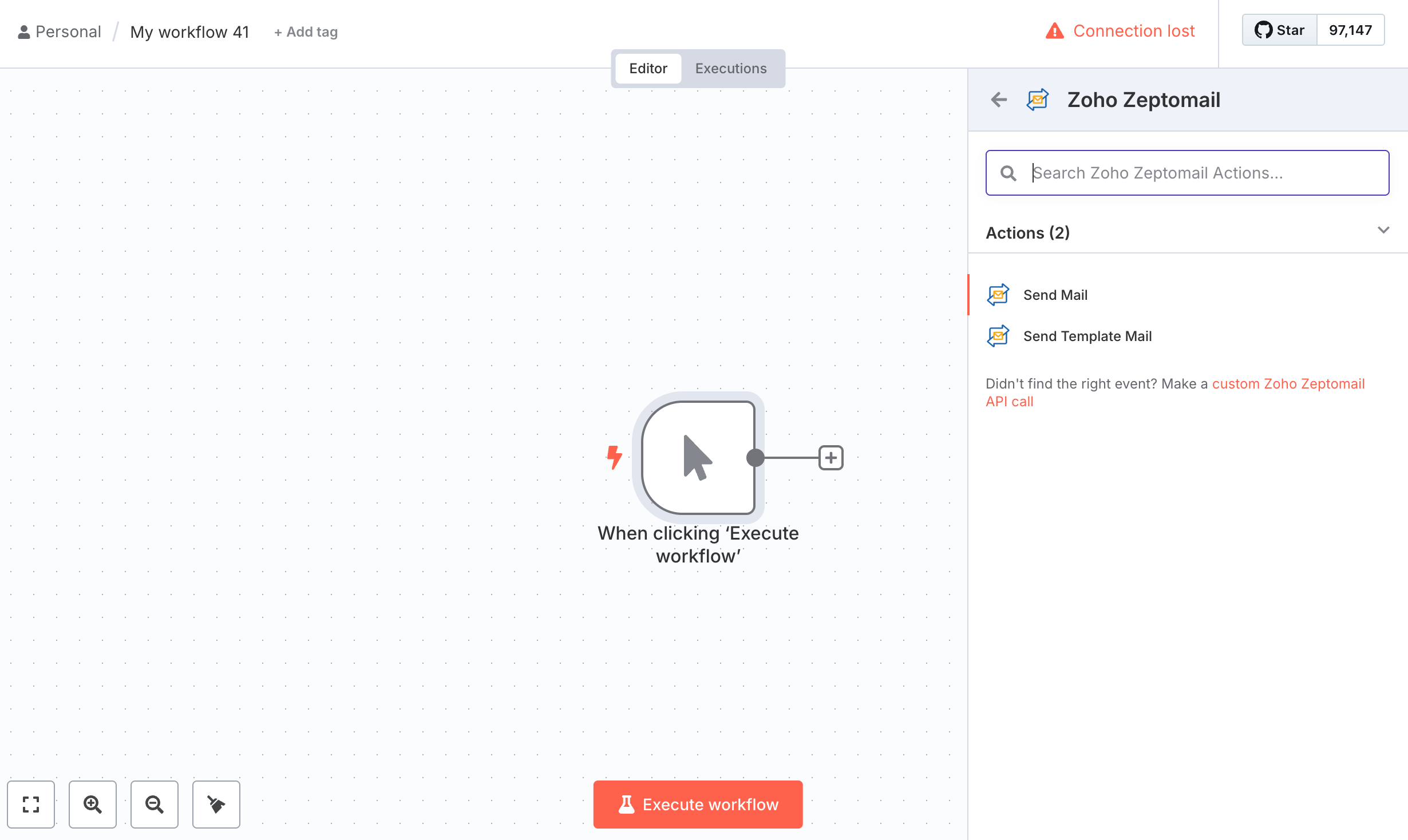This screenshot has width=1408, height=840.
Task: Click the Zoho Zeptomail header icon
Action: pos(1038,100)
